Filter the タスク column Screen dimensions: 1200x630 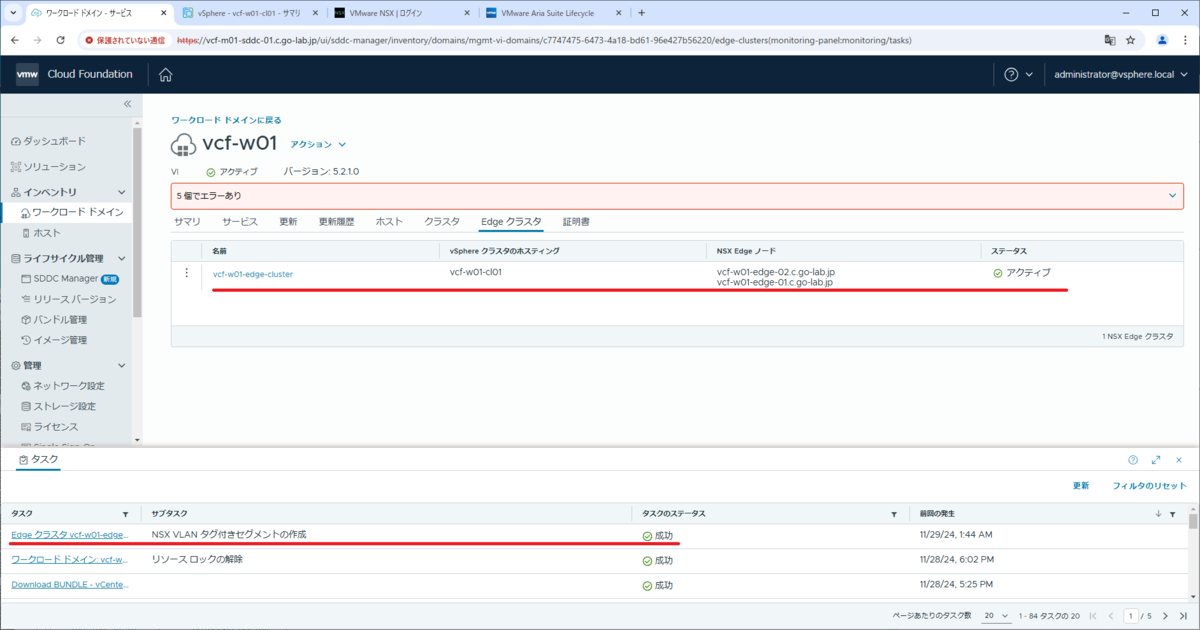click(x=125, y=514)
